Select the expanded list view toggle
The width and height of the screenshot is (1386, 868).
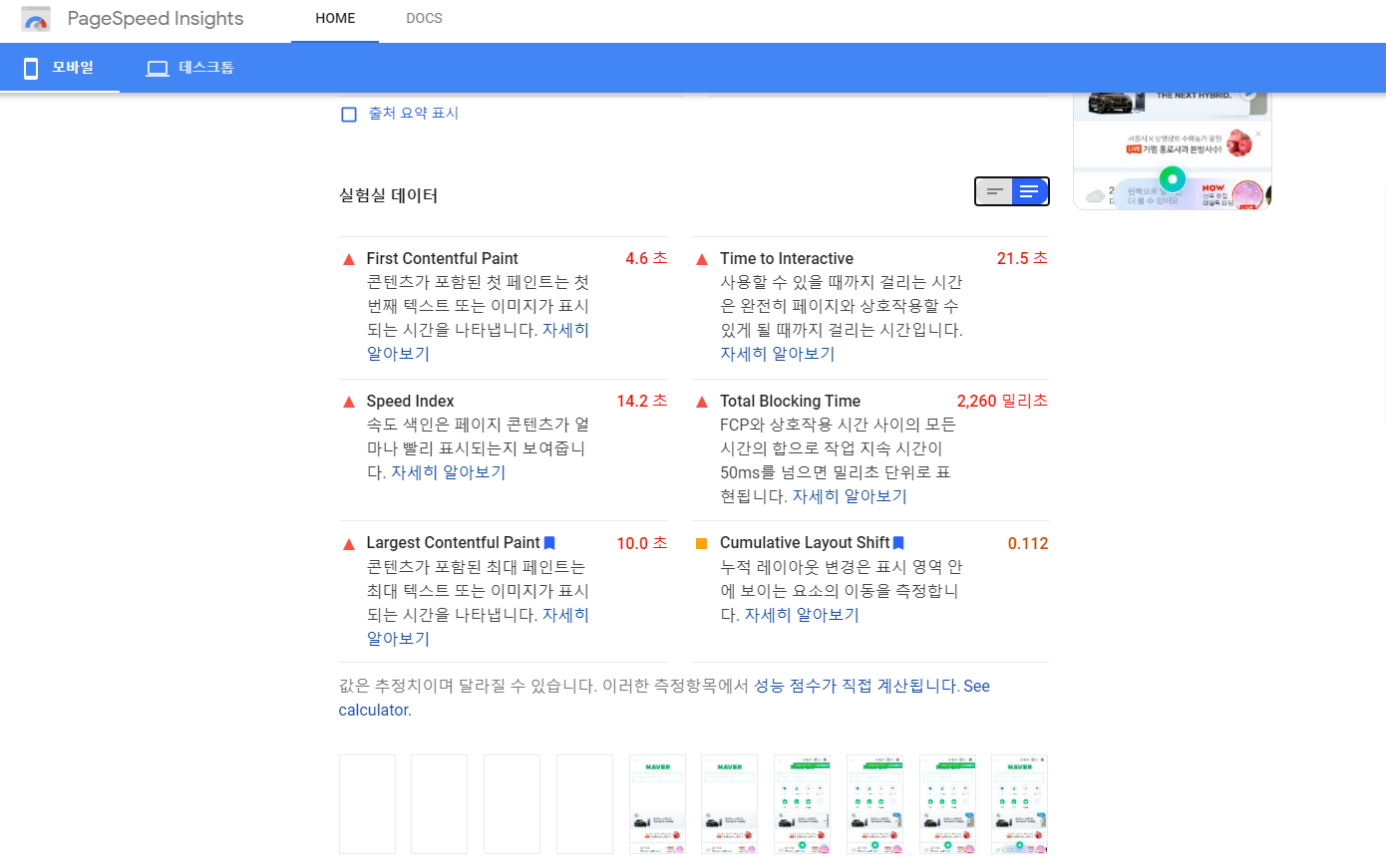1031,191
